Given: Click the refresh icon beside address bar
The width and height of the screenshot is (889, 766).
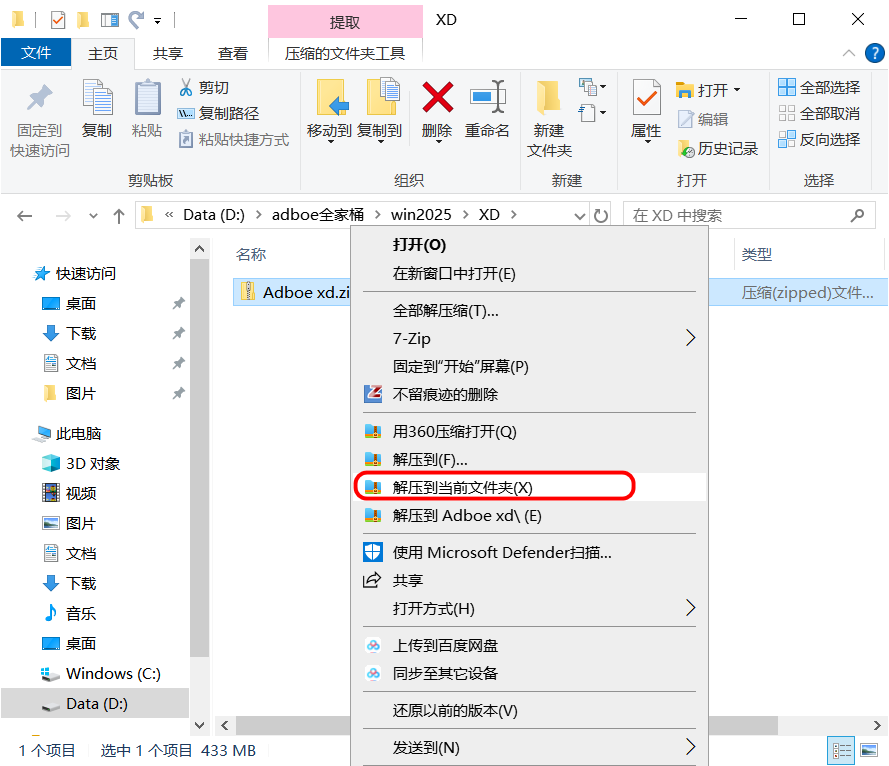Looking at the screenshot, I should tap(600, 215).
